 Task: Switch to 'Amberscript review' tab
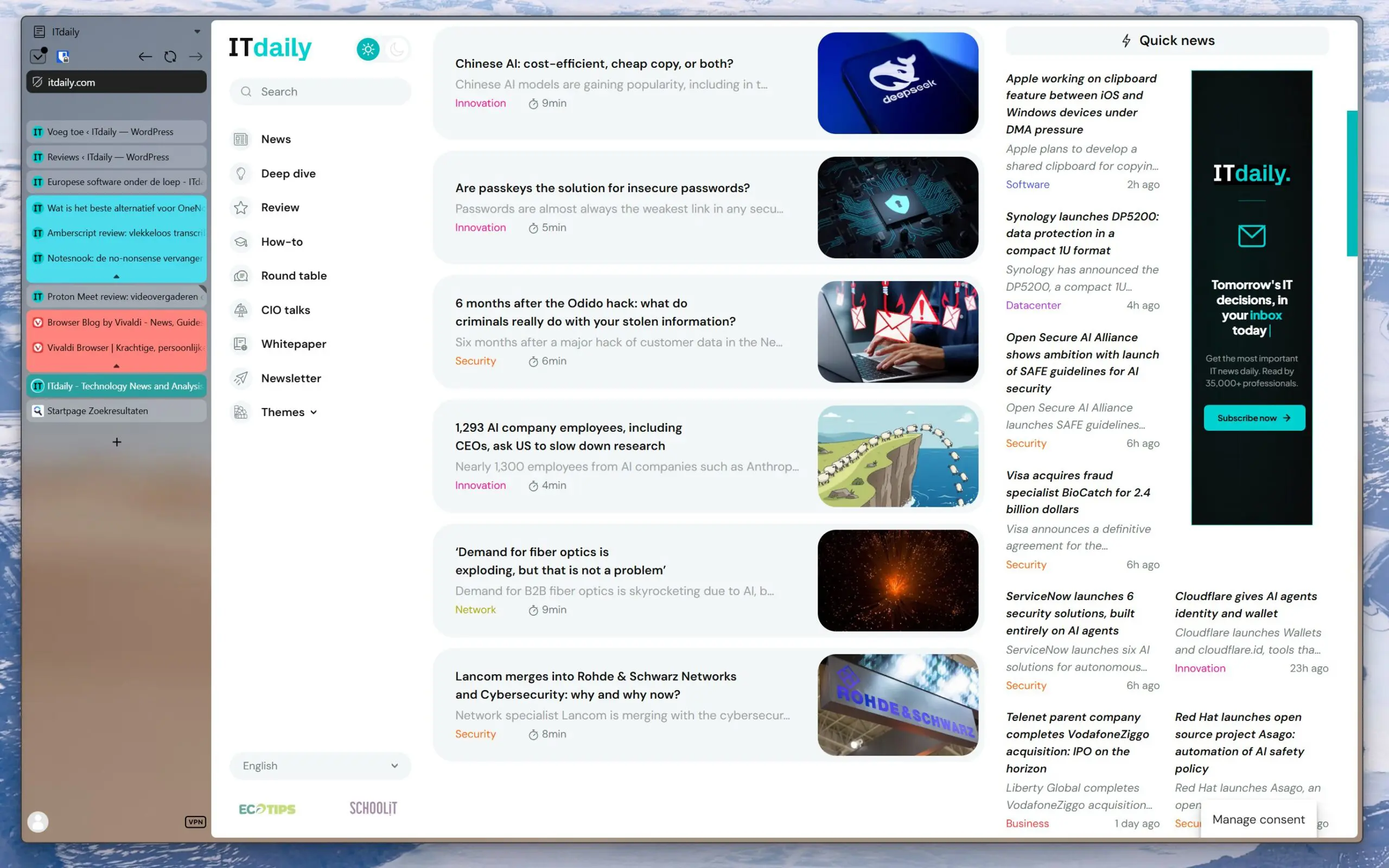(117, 233)
